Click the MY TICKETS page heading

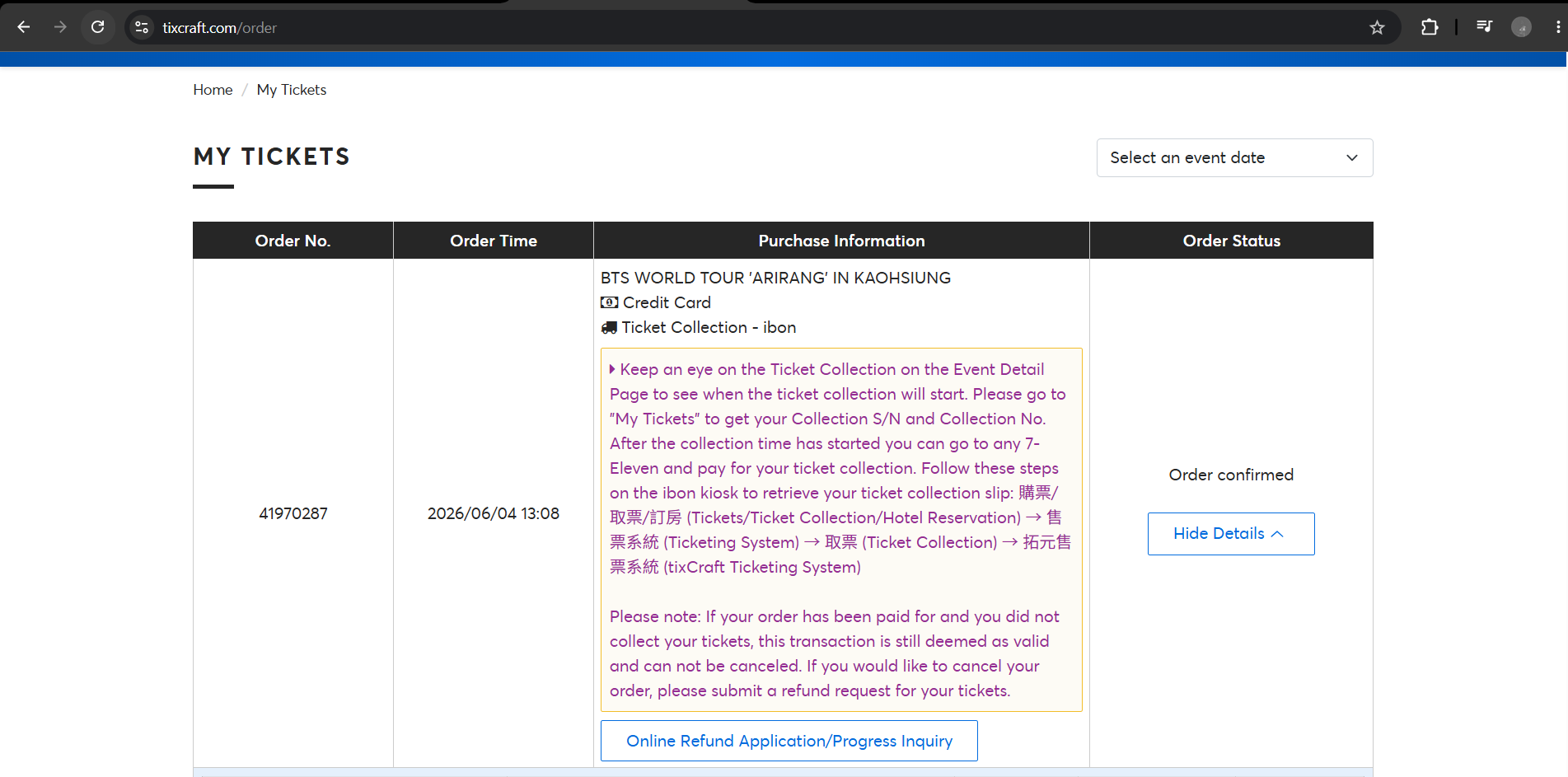[272, 157]
